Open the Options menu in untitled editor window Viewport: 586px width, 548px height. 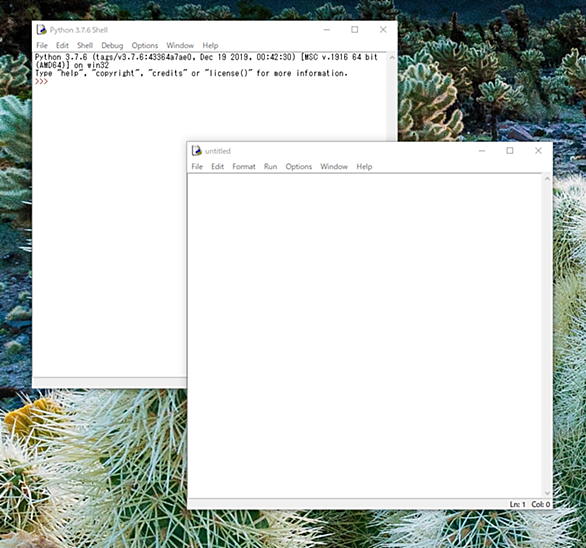(299, 167)
